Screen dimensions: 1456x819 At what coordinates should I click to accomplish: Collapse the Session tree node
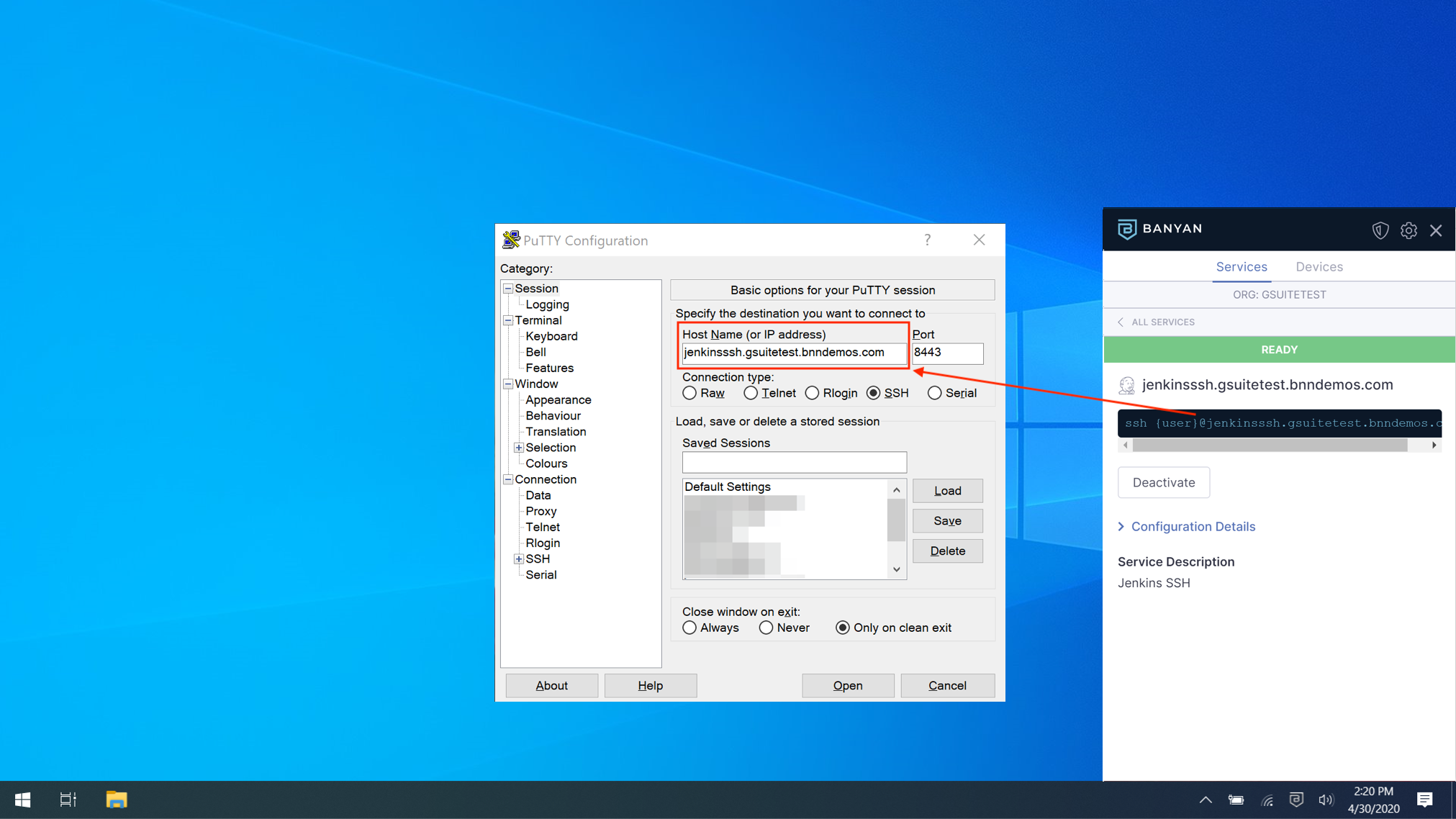508,289
